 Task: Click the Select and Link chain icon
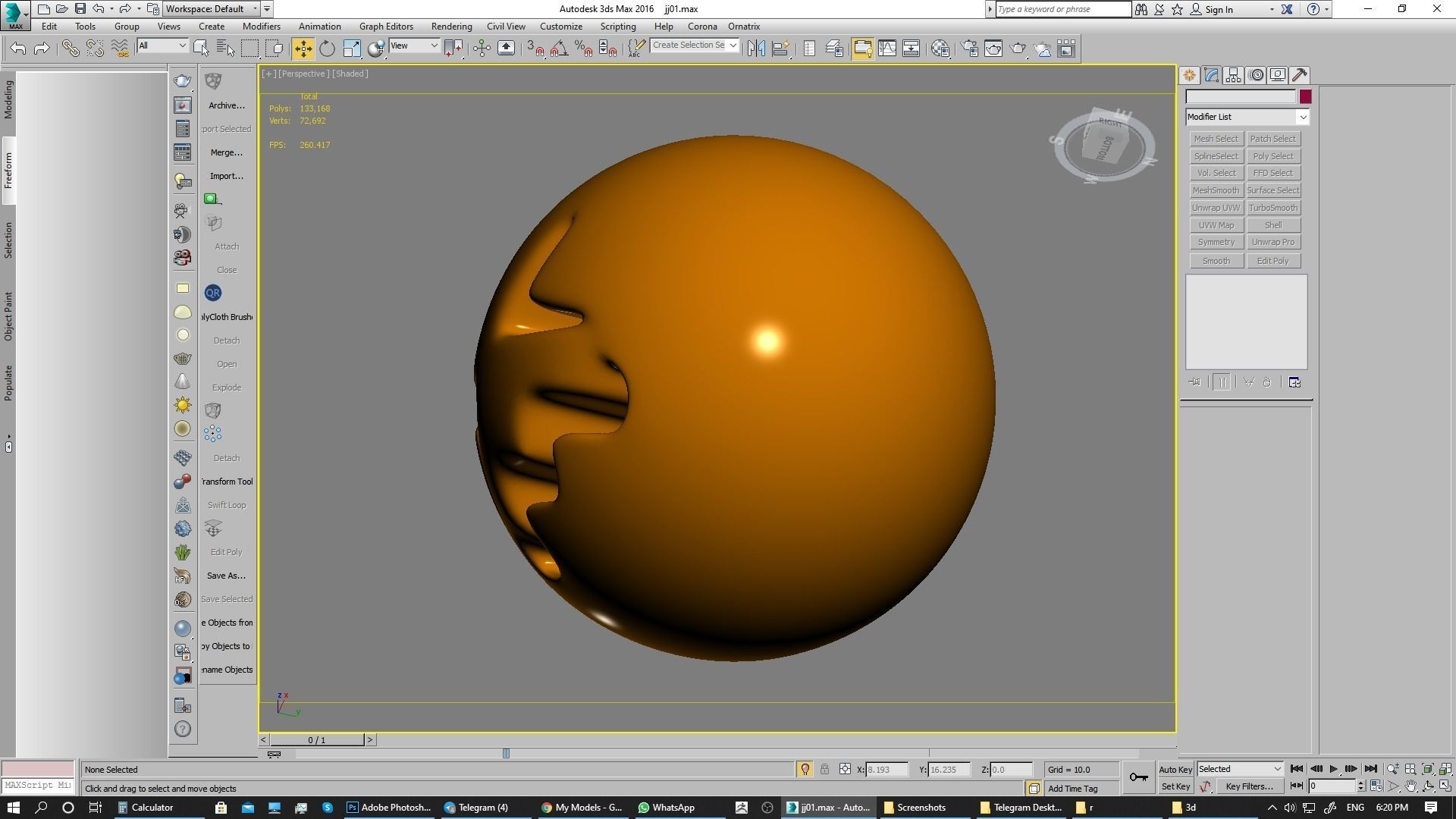(x=71, y=49)
